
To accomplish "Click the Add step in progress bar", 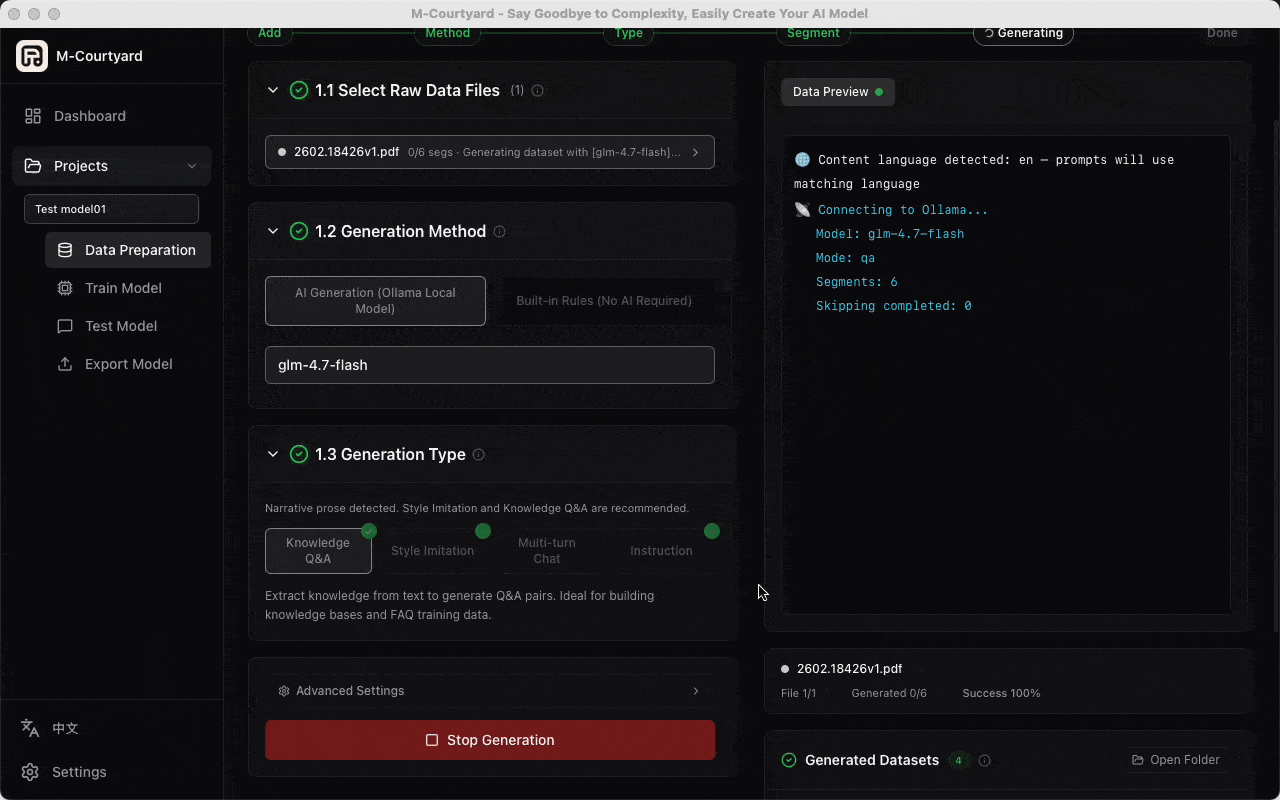I will pos(270,33).
